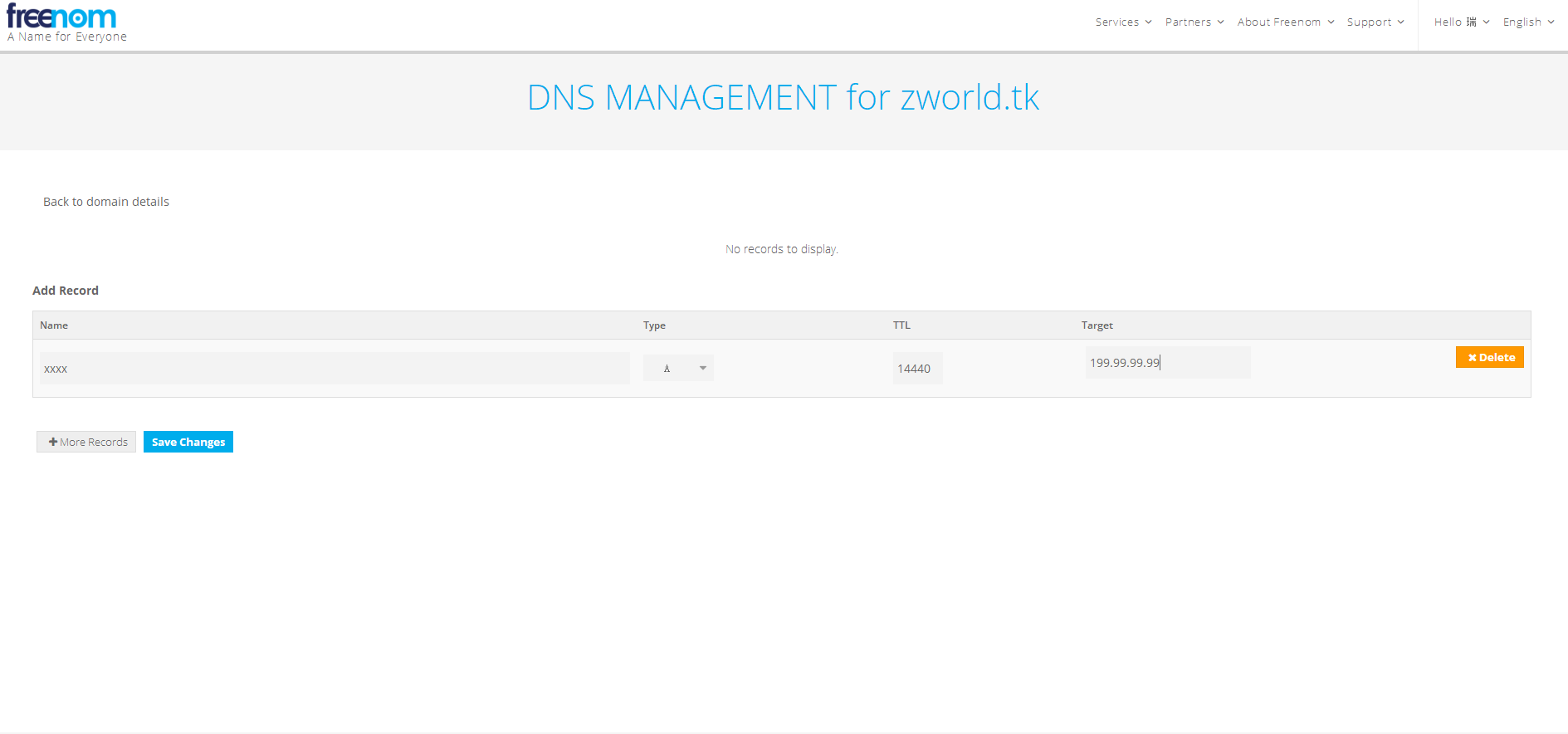Open the record Type dropdown
The height and width of the screenshot is (734, 1568).
pyautogui.click(x=678, y=368)
